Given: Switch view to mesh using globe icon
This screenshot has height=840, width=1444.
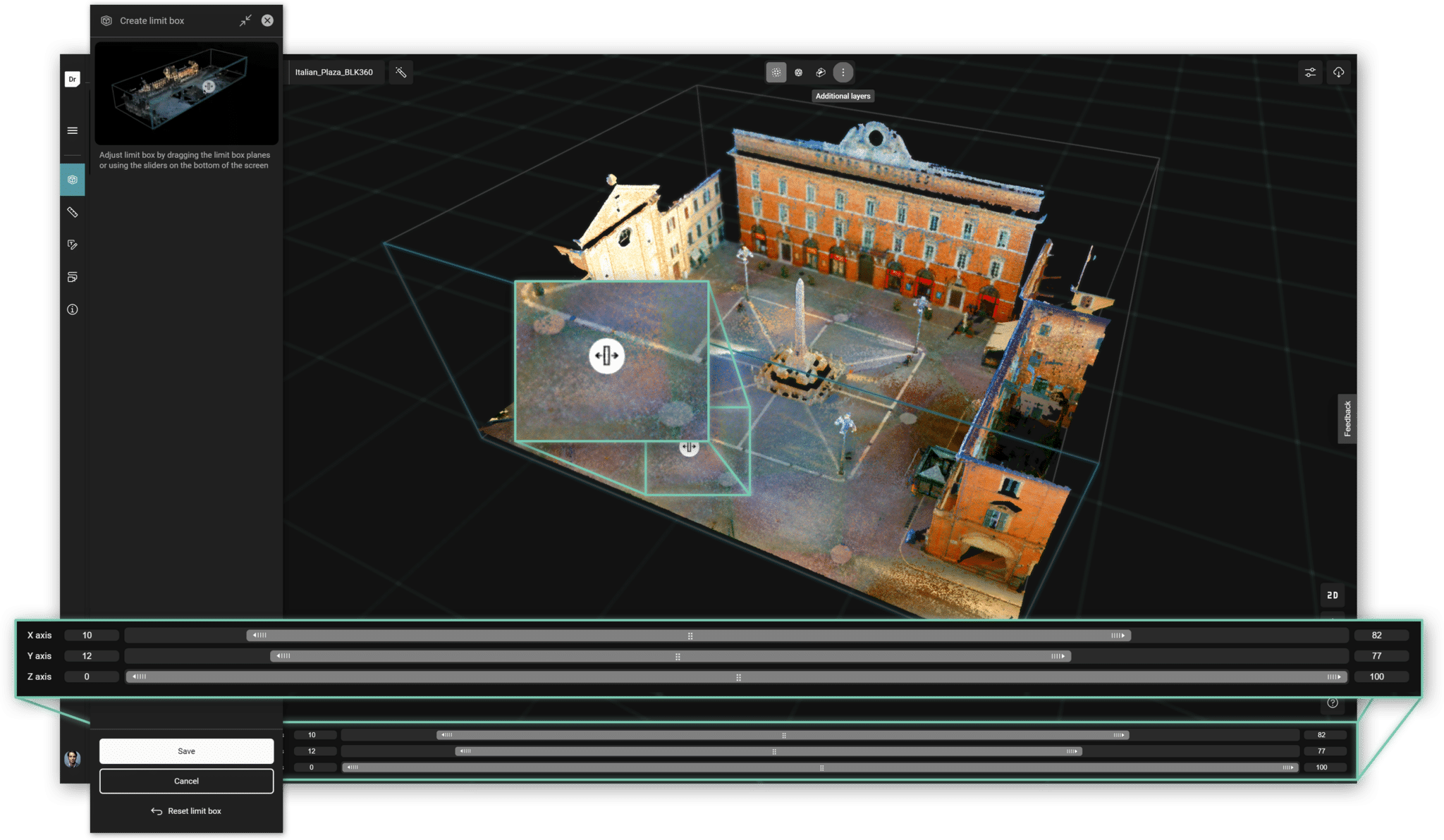Looking at the screenshot, I should pos(799,71).
